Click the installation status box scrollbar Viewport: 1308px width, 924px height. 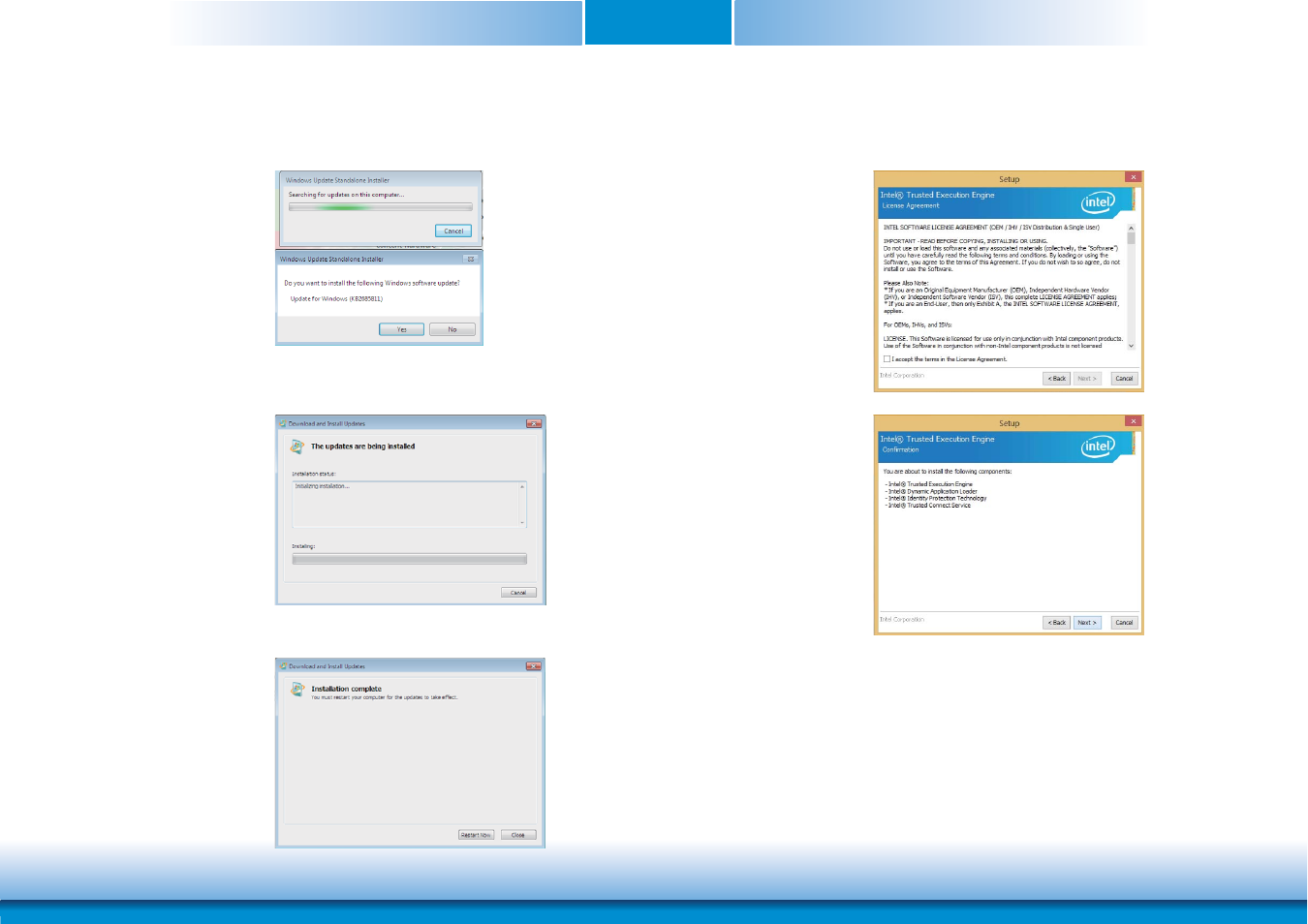tap(523, 504)
